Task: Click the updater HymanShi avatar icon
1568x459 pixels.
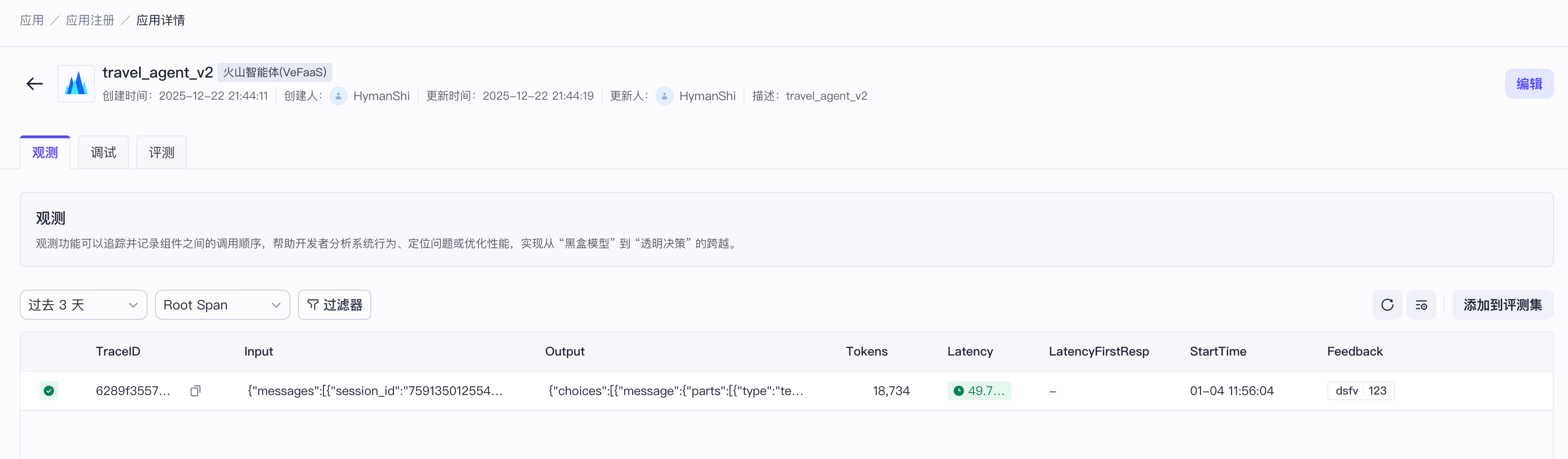Action: [664, 96]
